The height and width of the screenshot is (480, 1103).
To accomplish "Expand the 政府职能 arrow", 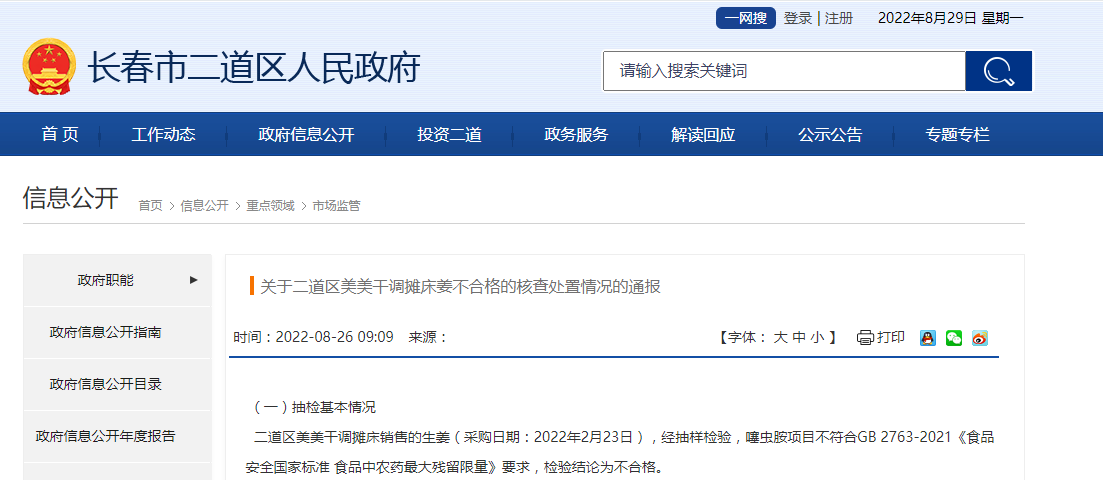I will coord(193,280).
